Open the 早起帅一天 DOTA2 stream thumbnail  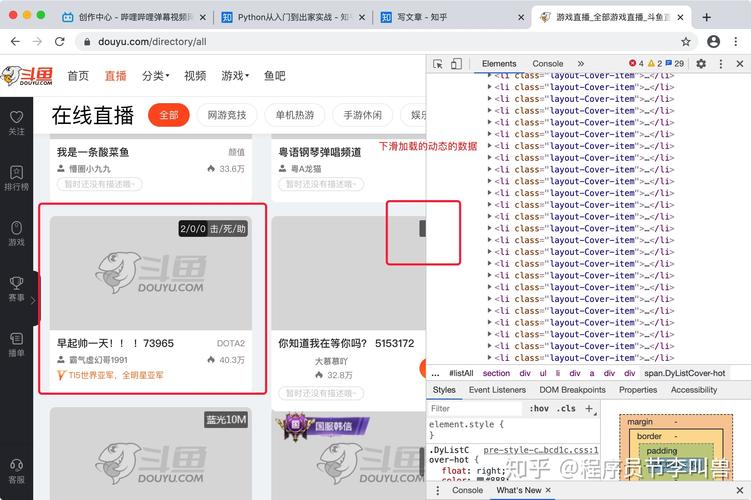151,273
